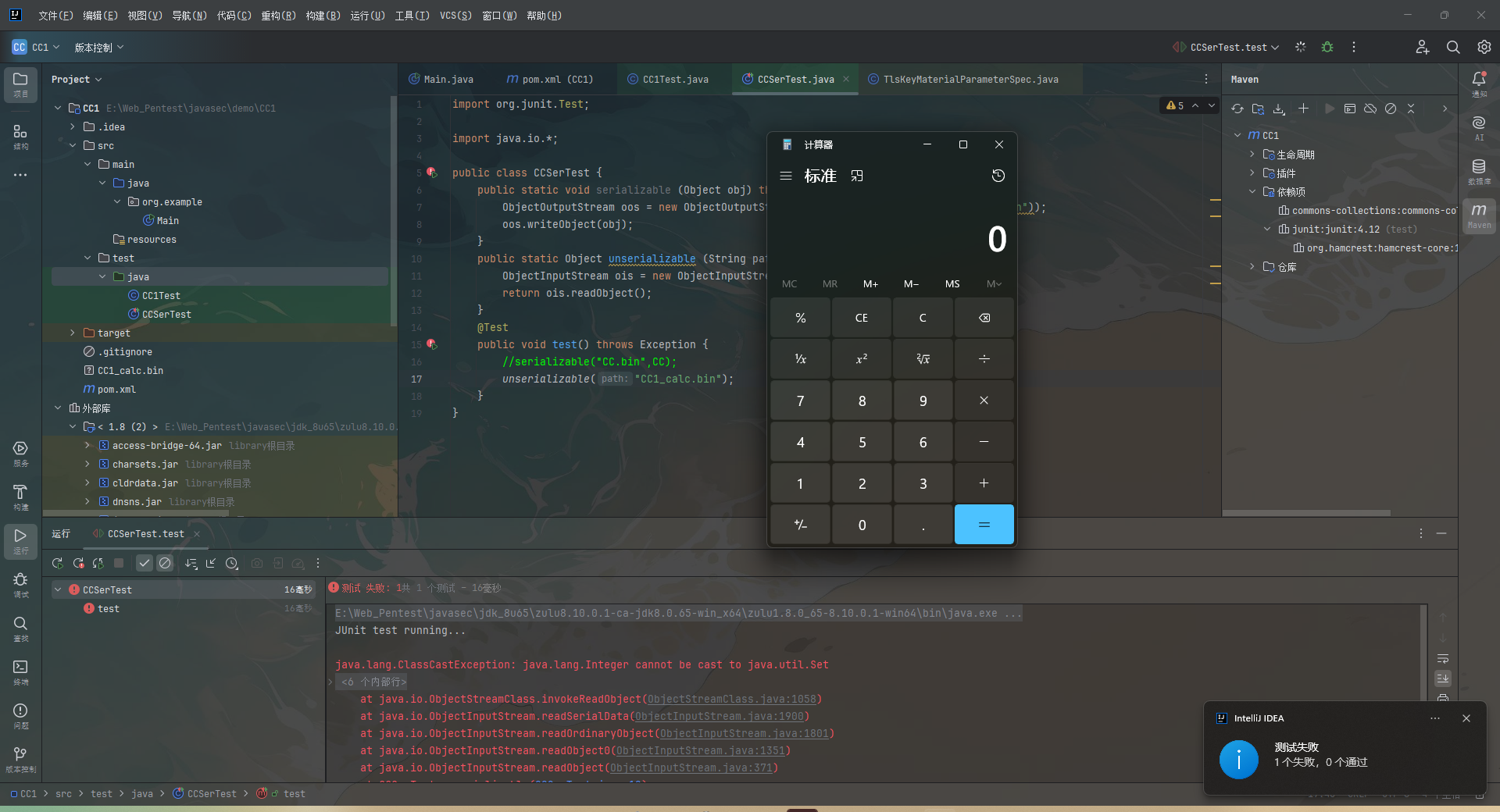Image resolution: width=1500 pixels, height=812 pixels.
Task: Click calculator digit 7
Action: click(x=800, y=401)
